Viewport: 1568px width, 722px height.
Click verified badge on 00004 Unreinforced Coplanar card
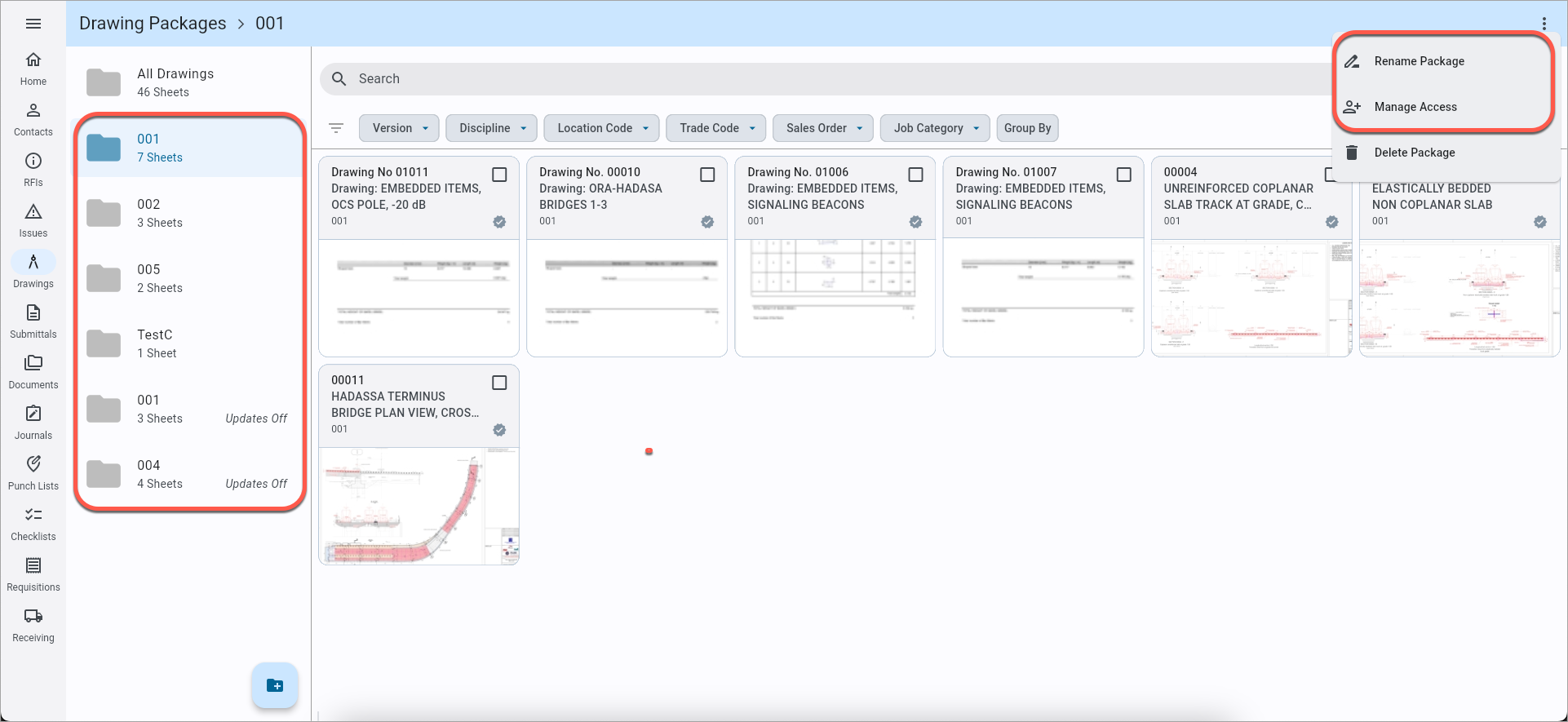click(x=1331, y=222)
